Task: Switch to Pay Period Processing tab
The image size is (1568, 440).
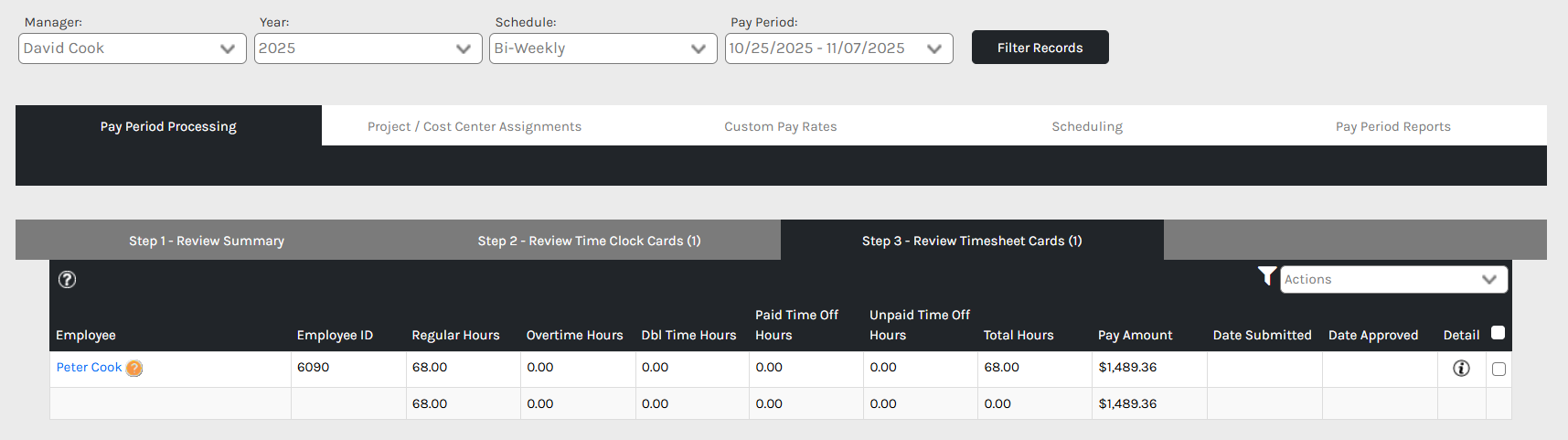Action: coord(168,126)
